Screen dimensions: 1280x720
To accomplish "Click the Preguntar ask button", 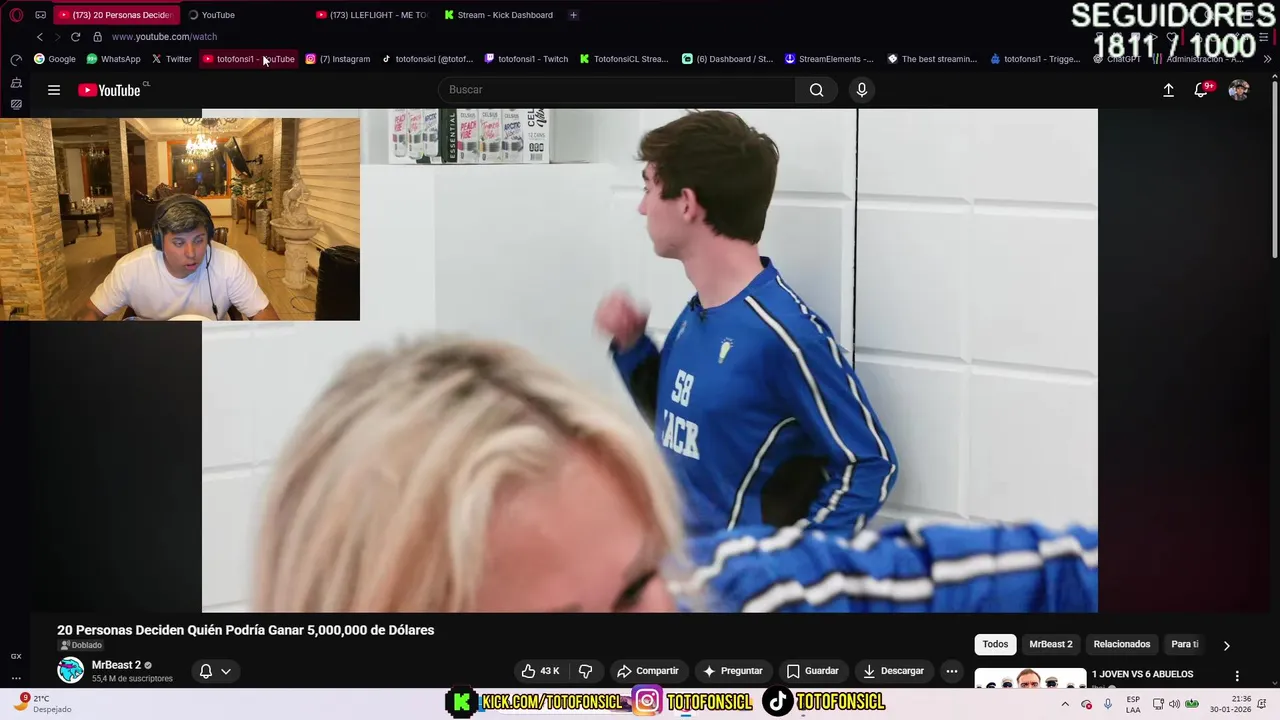I will [x=733, y=671].
